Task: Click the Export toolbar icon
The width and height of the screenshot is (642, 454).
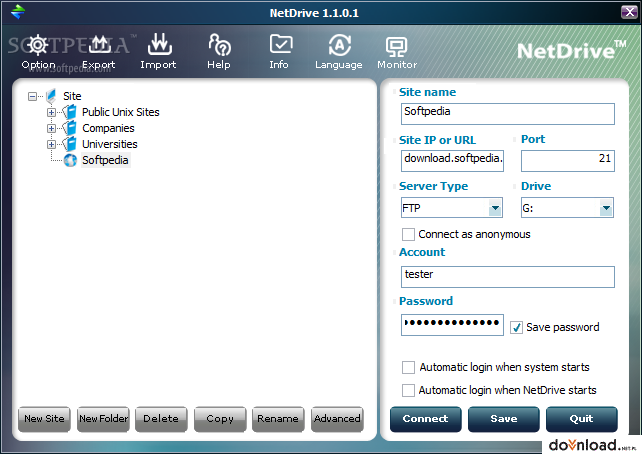Action: coord(99,45)
